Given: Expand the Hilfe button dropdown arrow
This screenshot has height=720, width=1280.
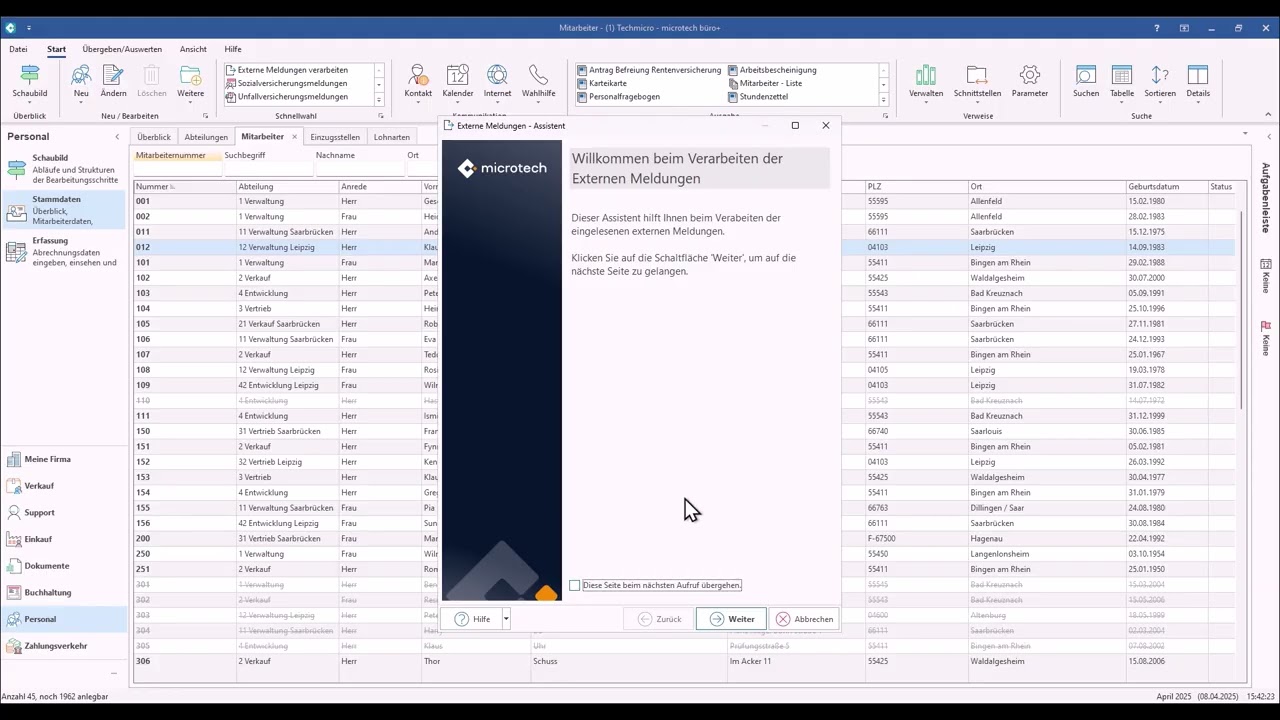Looking at the screenshot, I should click(506, 619).
